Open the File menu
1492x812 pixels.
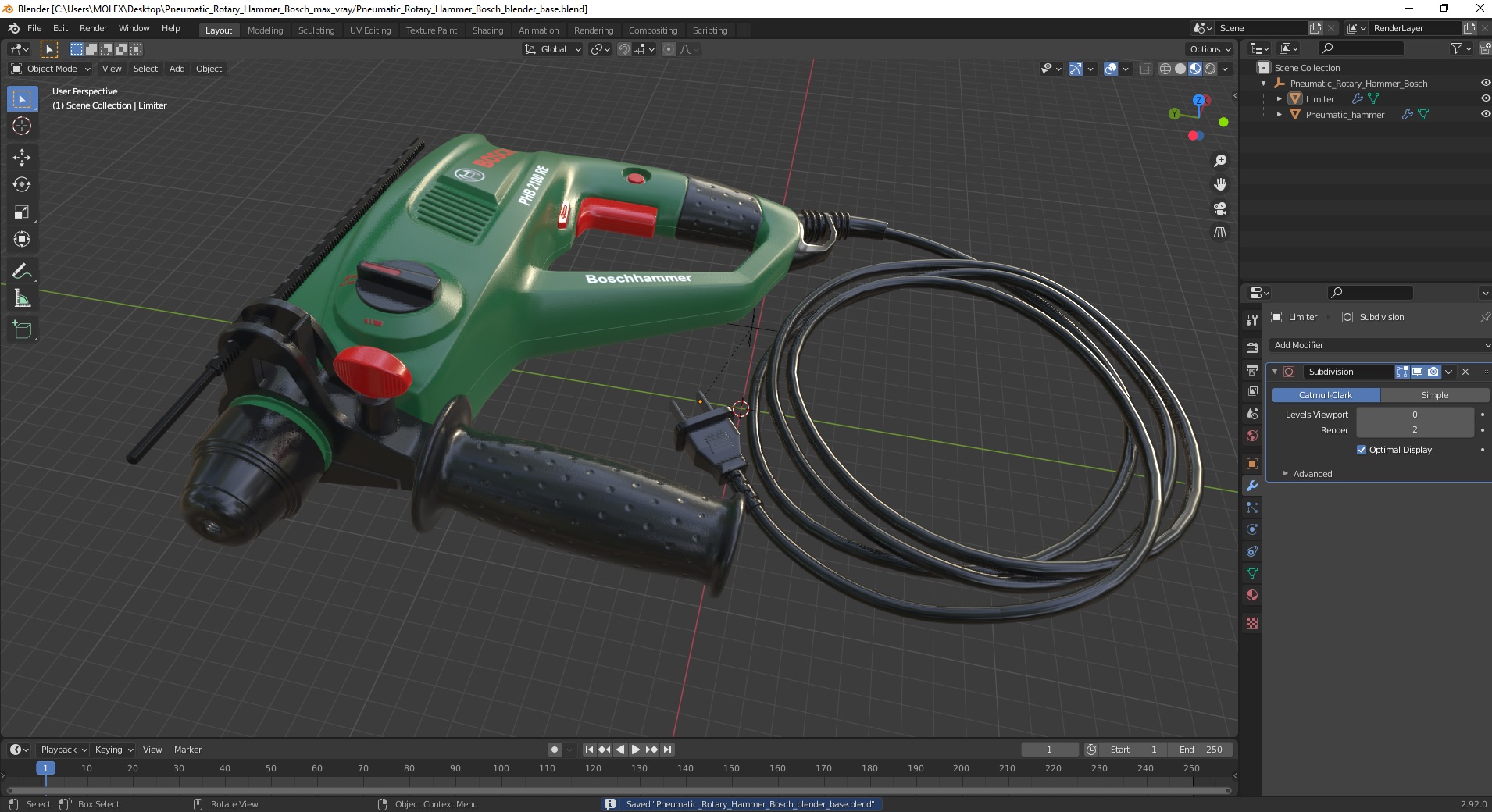(x=34, y=28)
